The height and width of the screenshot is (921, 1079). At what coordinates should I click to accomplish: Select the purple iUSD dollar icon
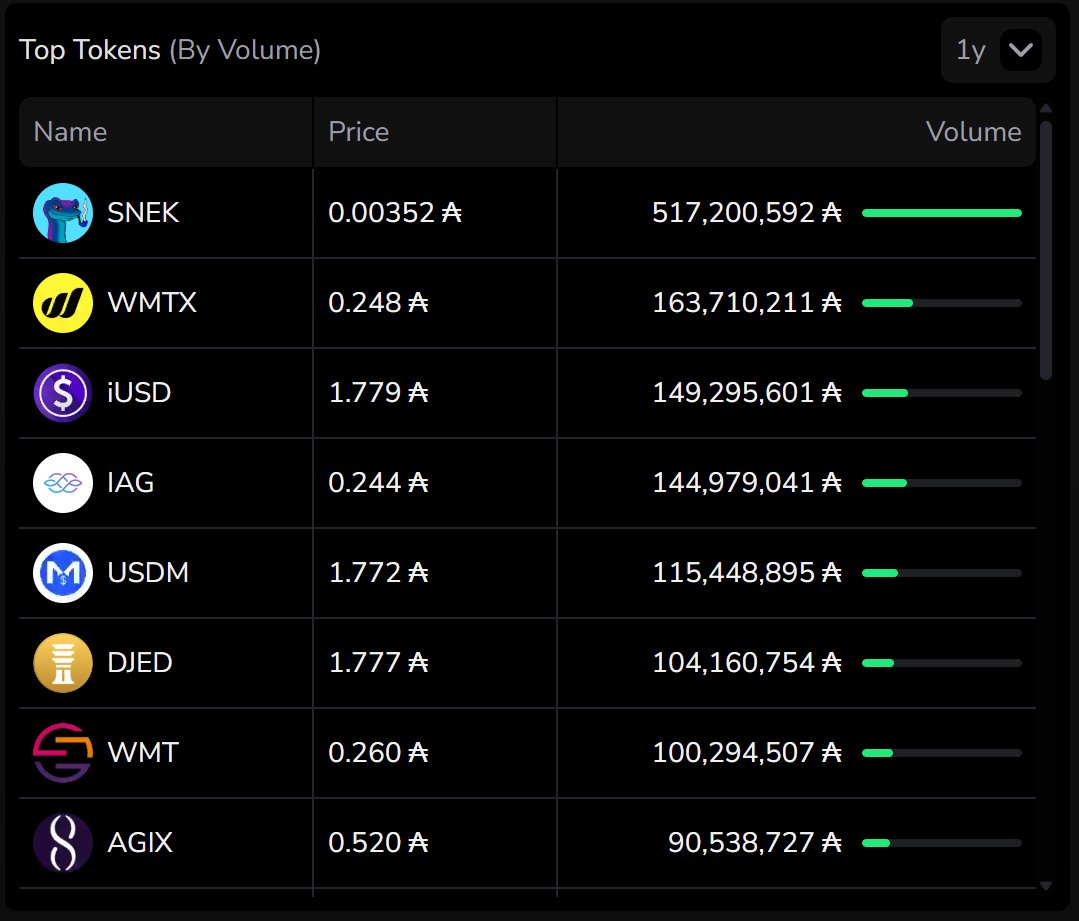coord(63,393)
